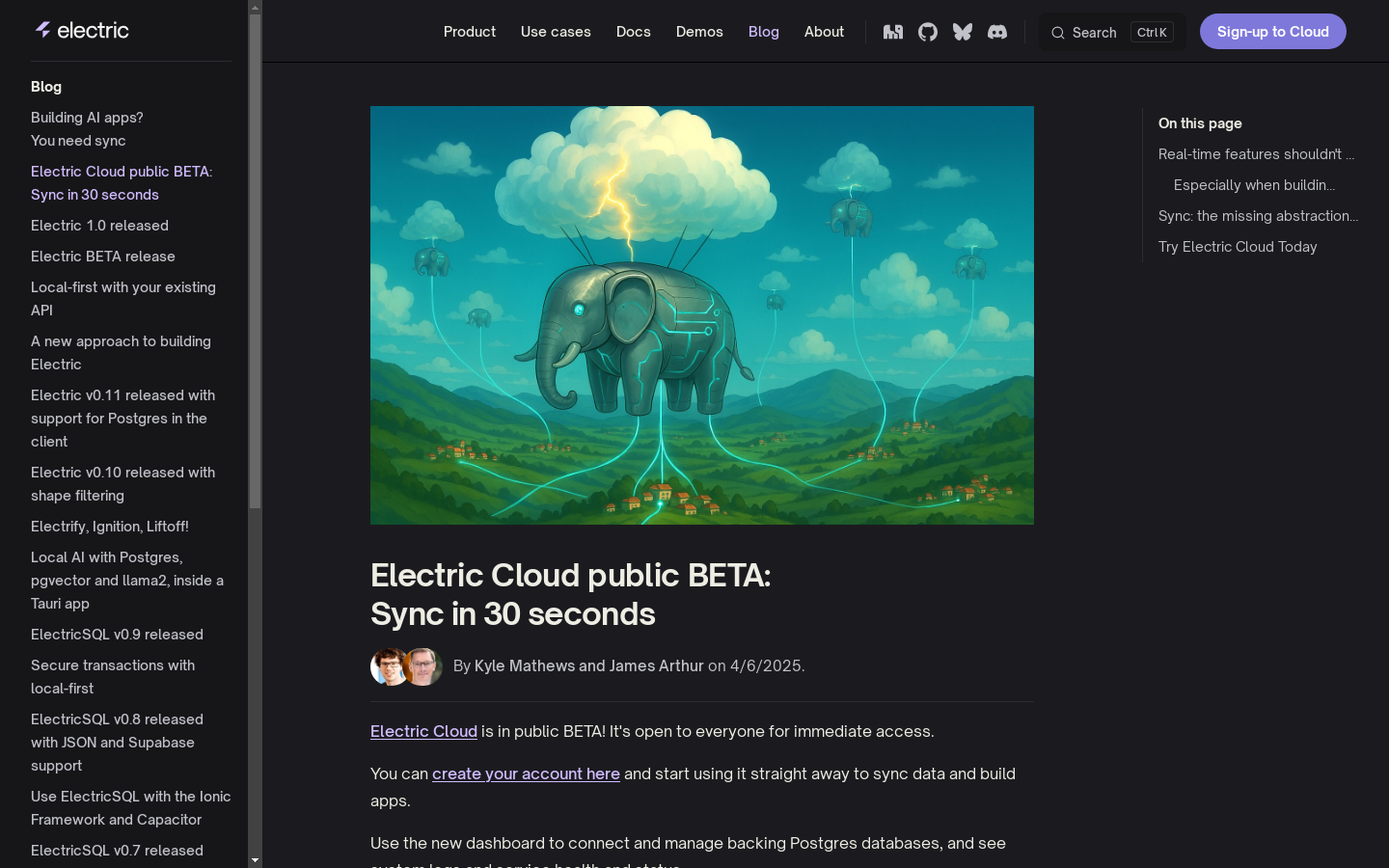The image size is (1389, 868).
Task: Open the Demos nav item
Action: [699, 32]
